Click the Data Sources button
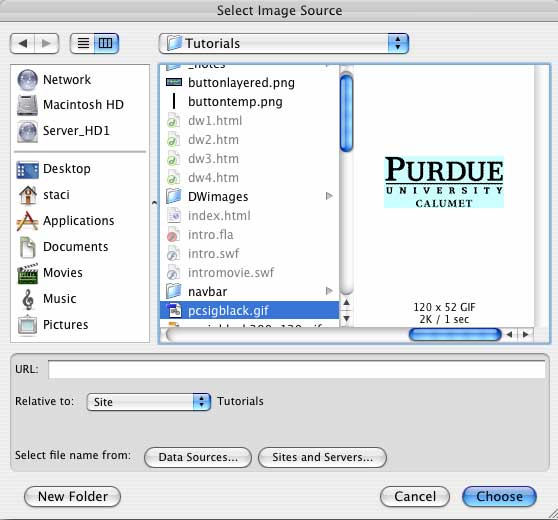Screen dimensions: 558x520 (198, 457)
